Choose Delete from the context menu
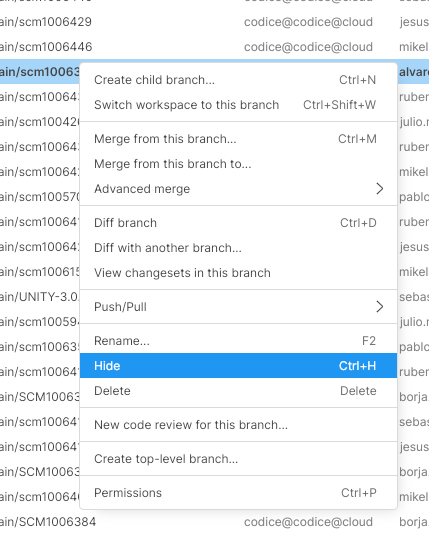 [238, 391]
